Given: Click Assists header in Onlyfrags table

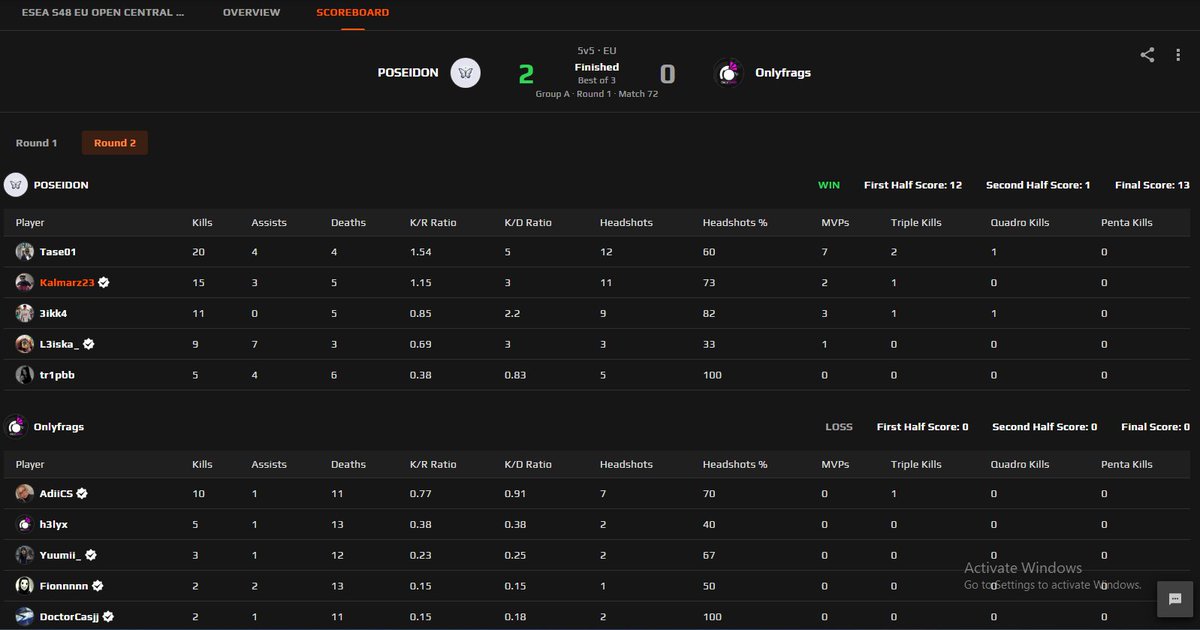Looking at the screenshot, I should (x=269, y=464).
